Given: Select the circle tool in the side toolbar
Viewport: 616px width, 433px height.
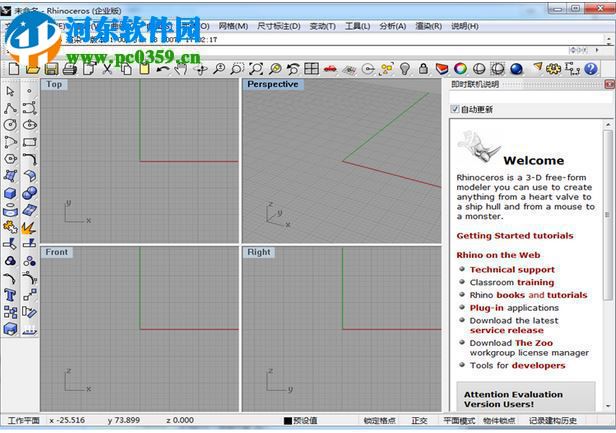Looking at the screenshot, I should point(10,125).
